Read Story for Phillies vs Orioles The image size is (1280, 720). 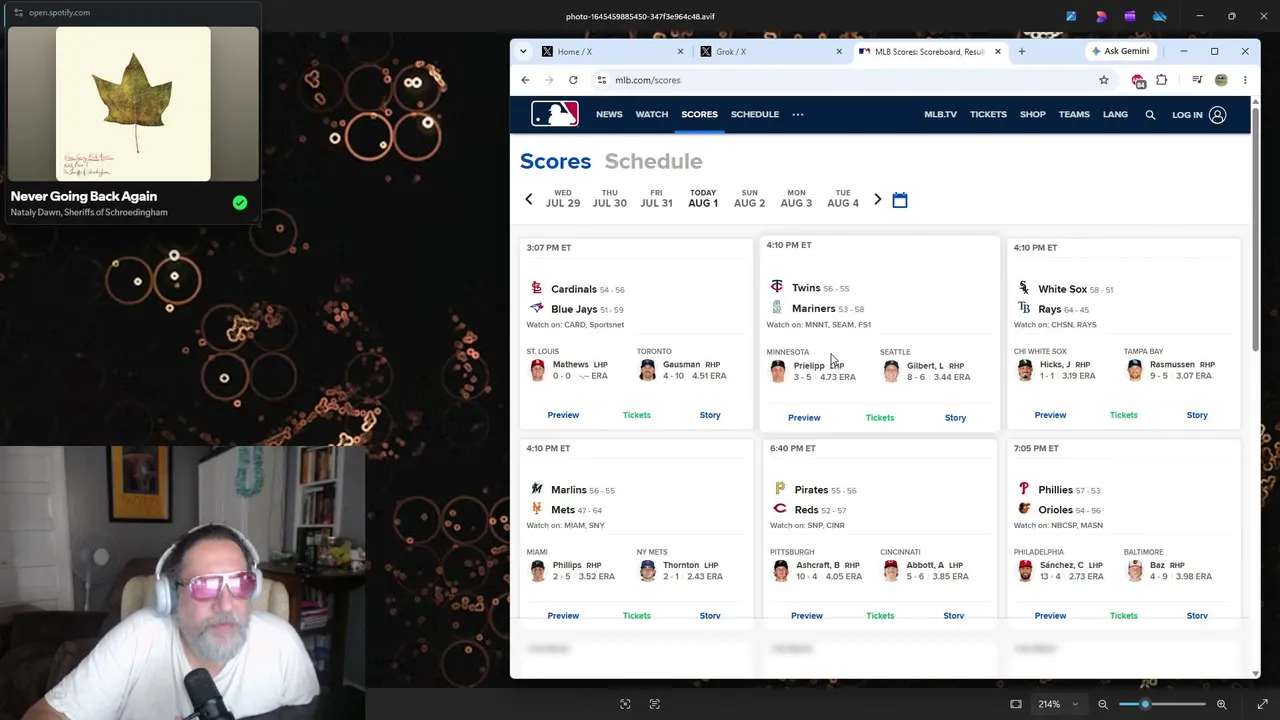pyautogui.click(x=1197, y=616)
